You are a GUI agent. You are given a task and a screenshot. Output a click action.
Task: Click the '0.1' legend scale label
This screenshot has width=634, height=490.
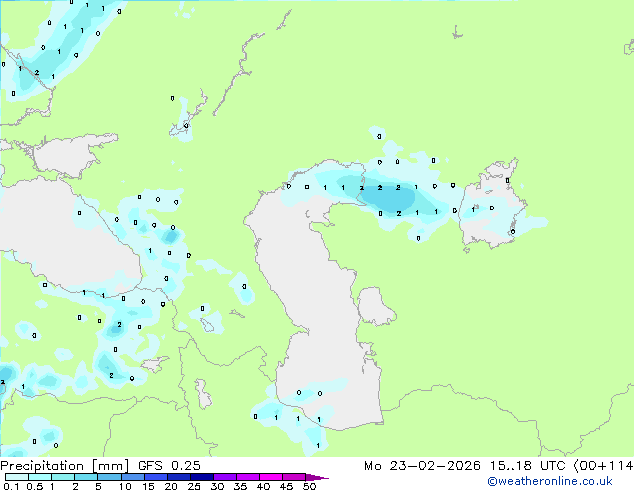click(11, 486)
